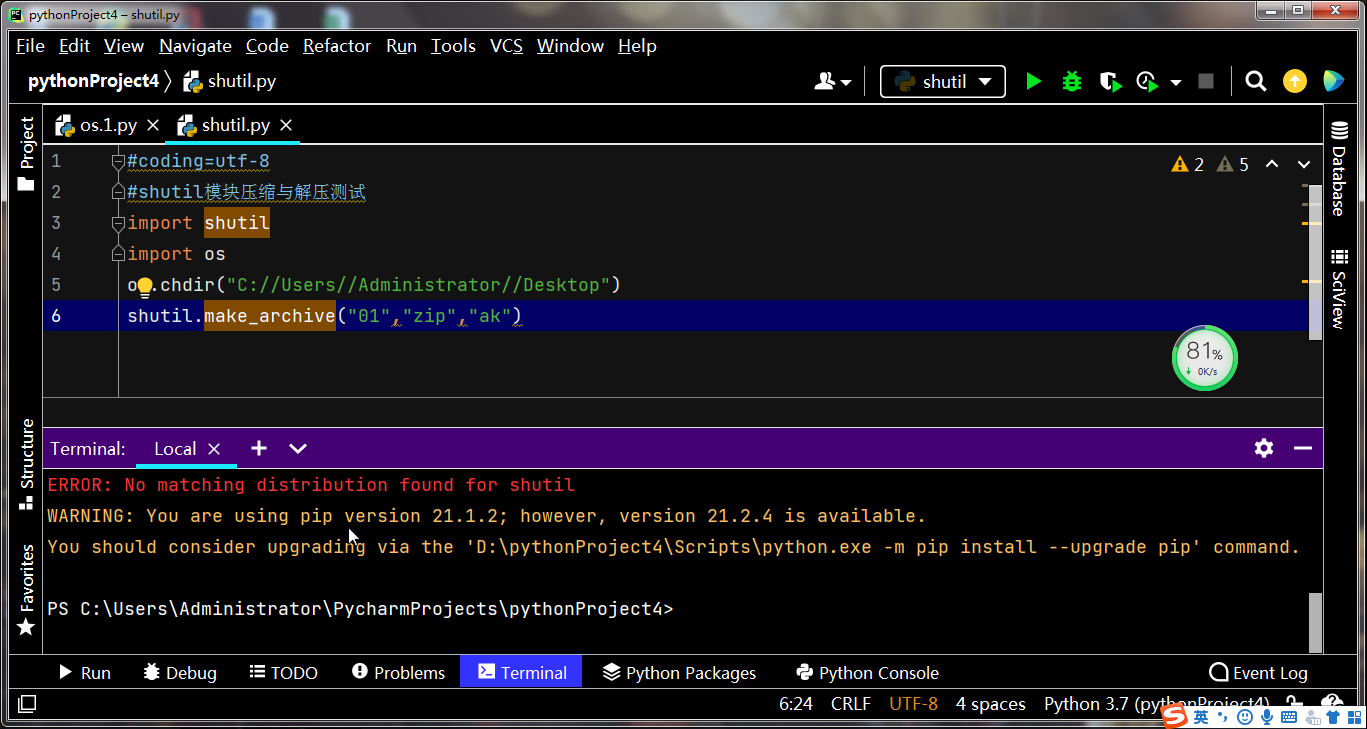Click the soft keyboard icon in IME bar

click(x=1289, y=717)
